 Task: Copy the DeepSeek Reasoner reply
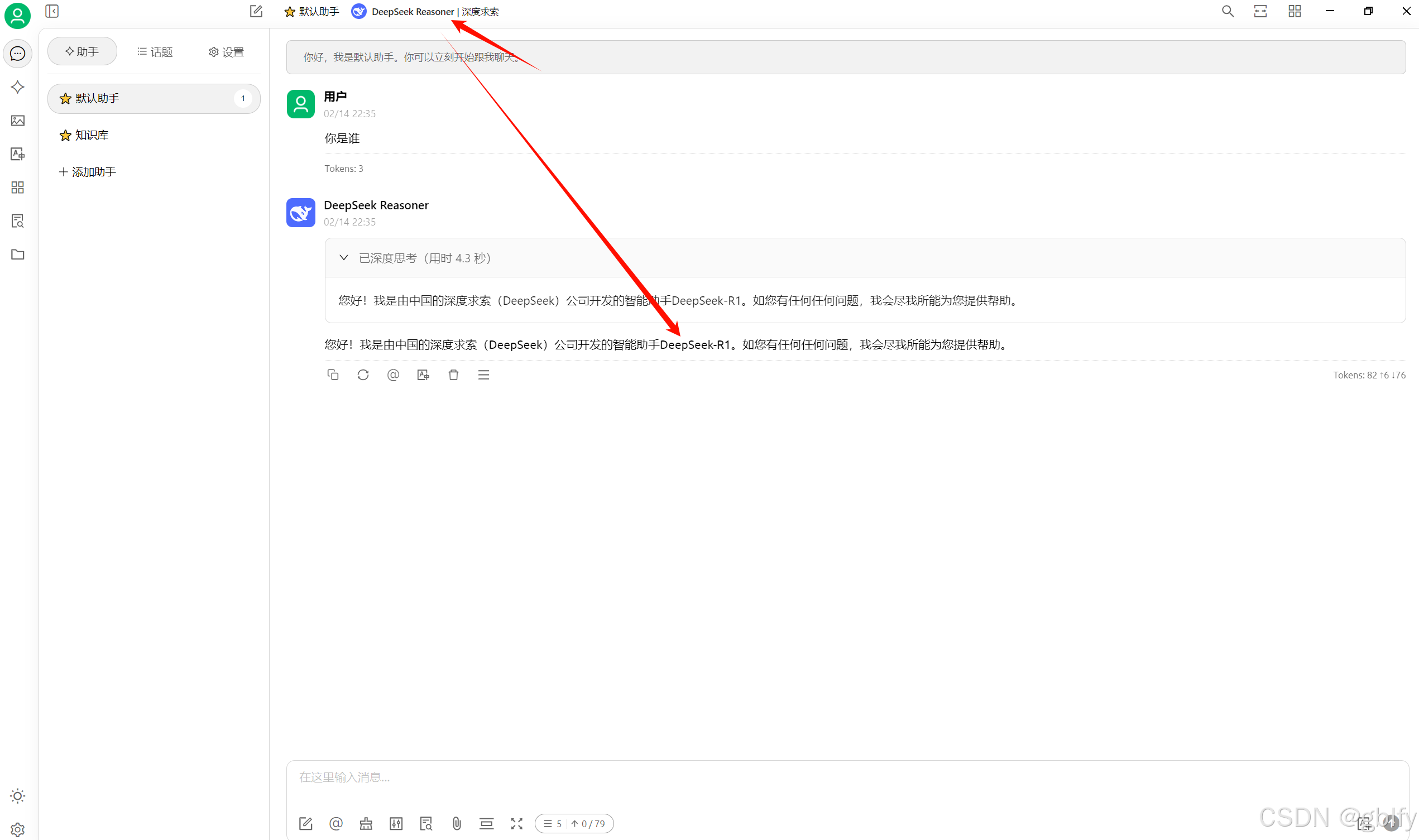point(333,375)
